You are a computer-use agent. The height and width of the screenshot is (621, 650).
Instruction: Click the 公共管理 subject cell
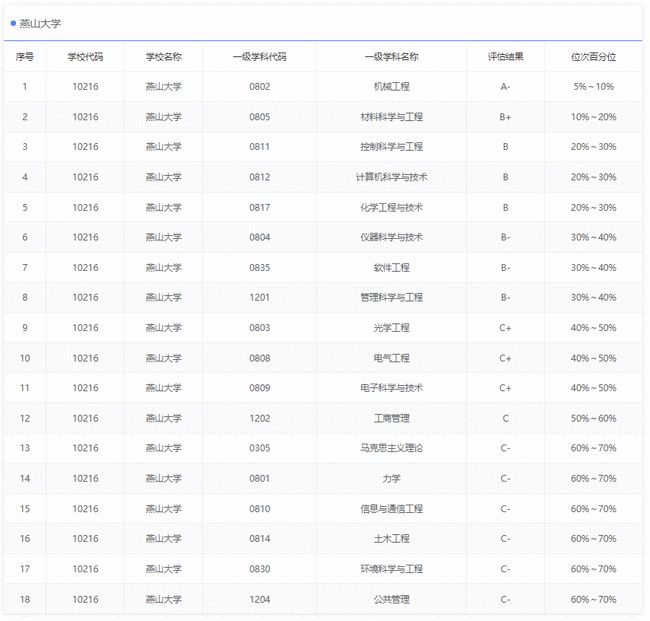[392, 599]
